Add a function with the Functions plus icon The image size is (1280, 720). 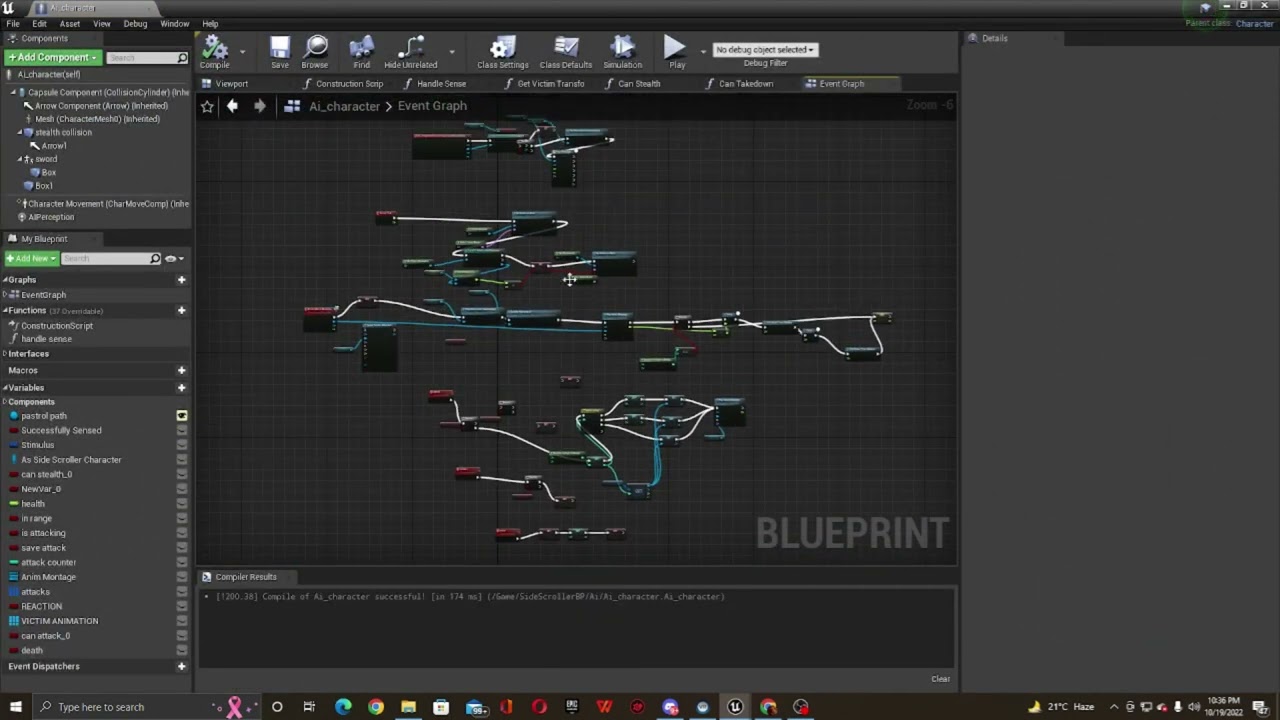181,310
